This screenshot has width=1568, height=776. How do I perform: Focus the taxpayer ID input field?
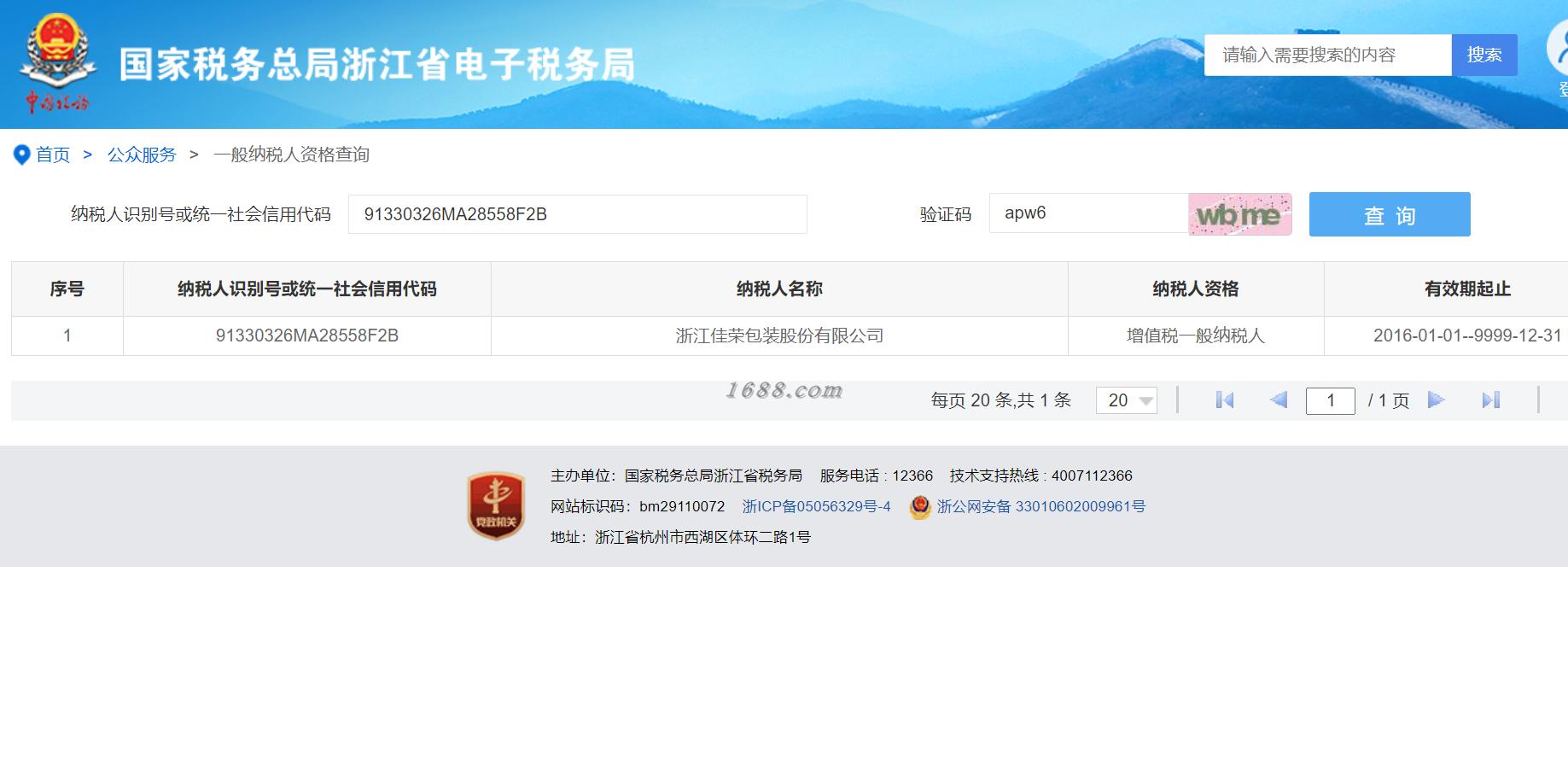click(x=578, y=214)
